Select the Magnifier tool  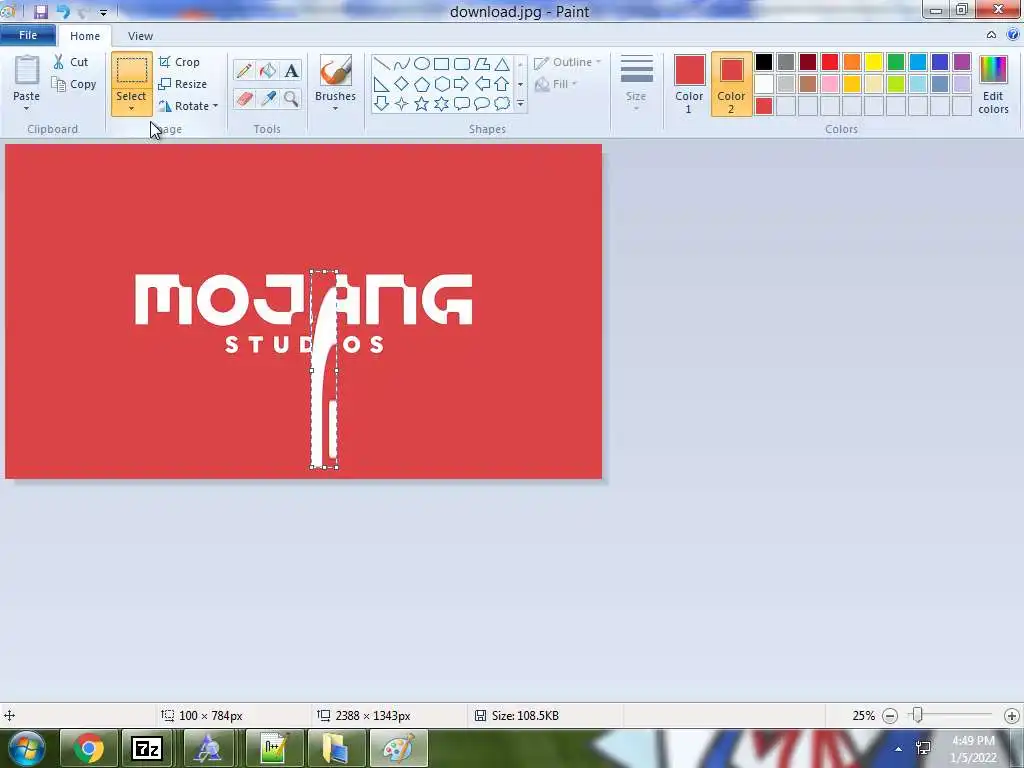pos(291,99)
